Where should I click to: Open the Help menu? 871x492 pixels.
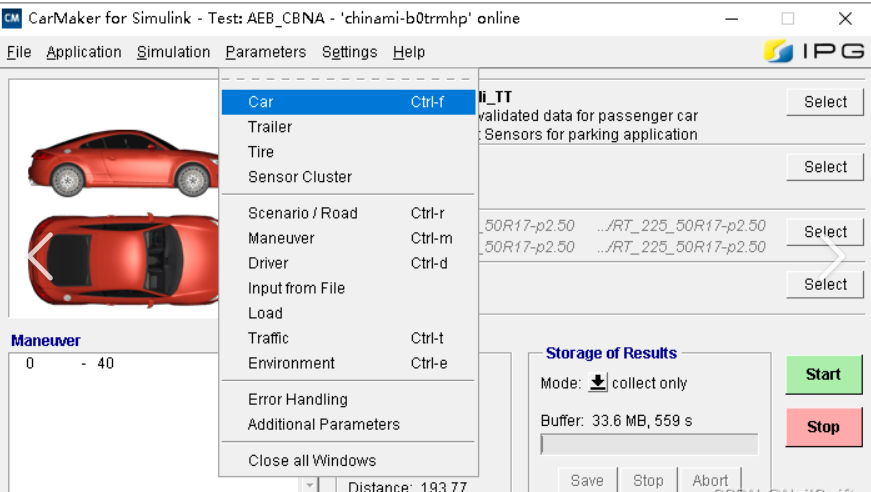pyautogui.click(x=409, y=52)
